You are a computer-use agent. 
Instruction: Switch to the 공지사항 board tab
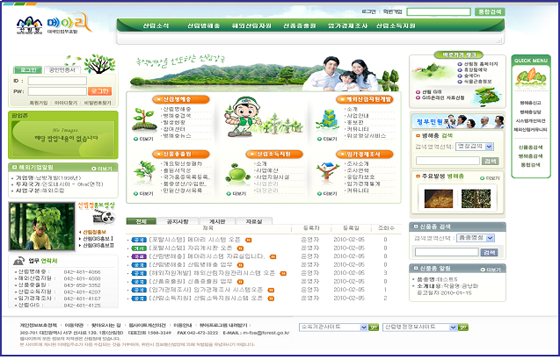tap(178, 221)
